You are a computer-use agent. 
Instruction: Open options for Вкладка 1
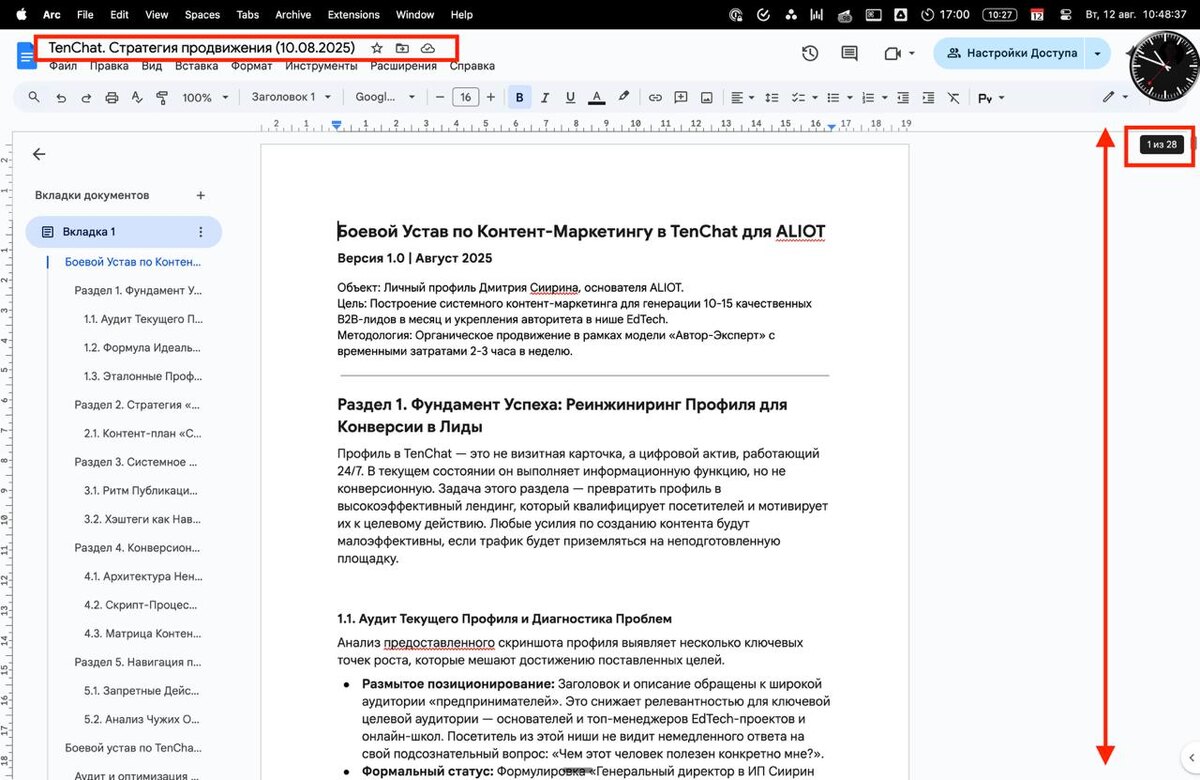(200, 232)
